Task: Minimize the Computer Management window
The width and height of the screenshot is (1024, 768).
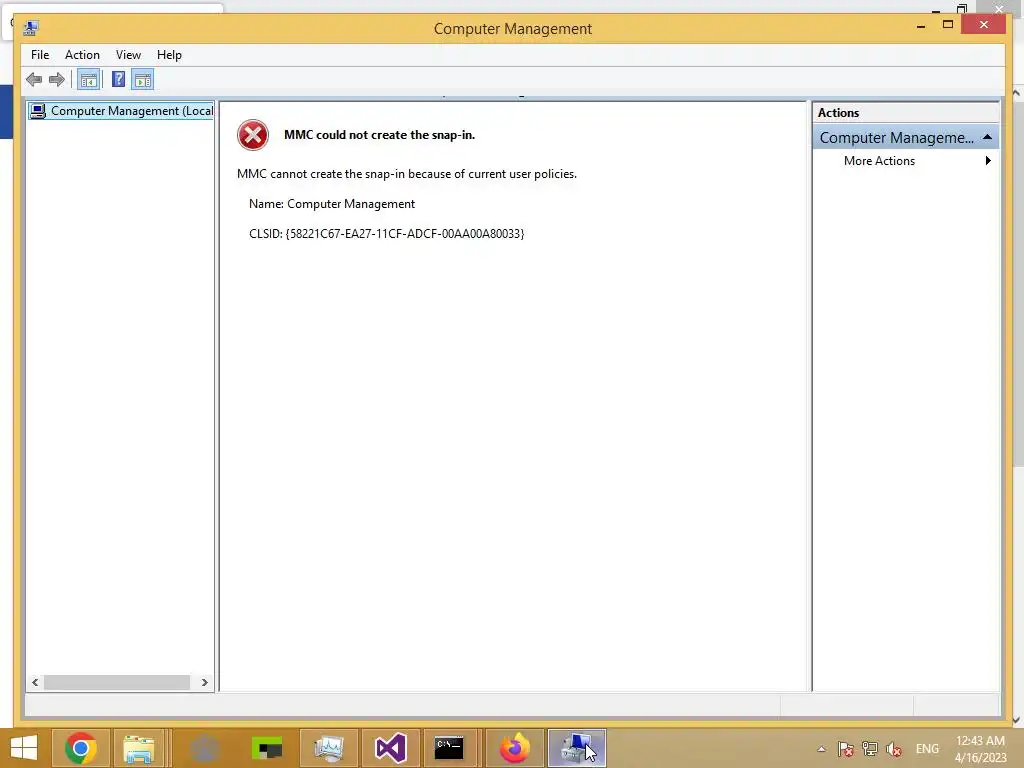Action: click(x=921, y=25)
